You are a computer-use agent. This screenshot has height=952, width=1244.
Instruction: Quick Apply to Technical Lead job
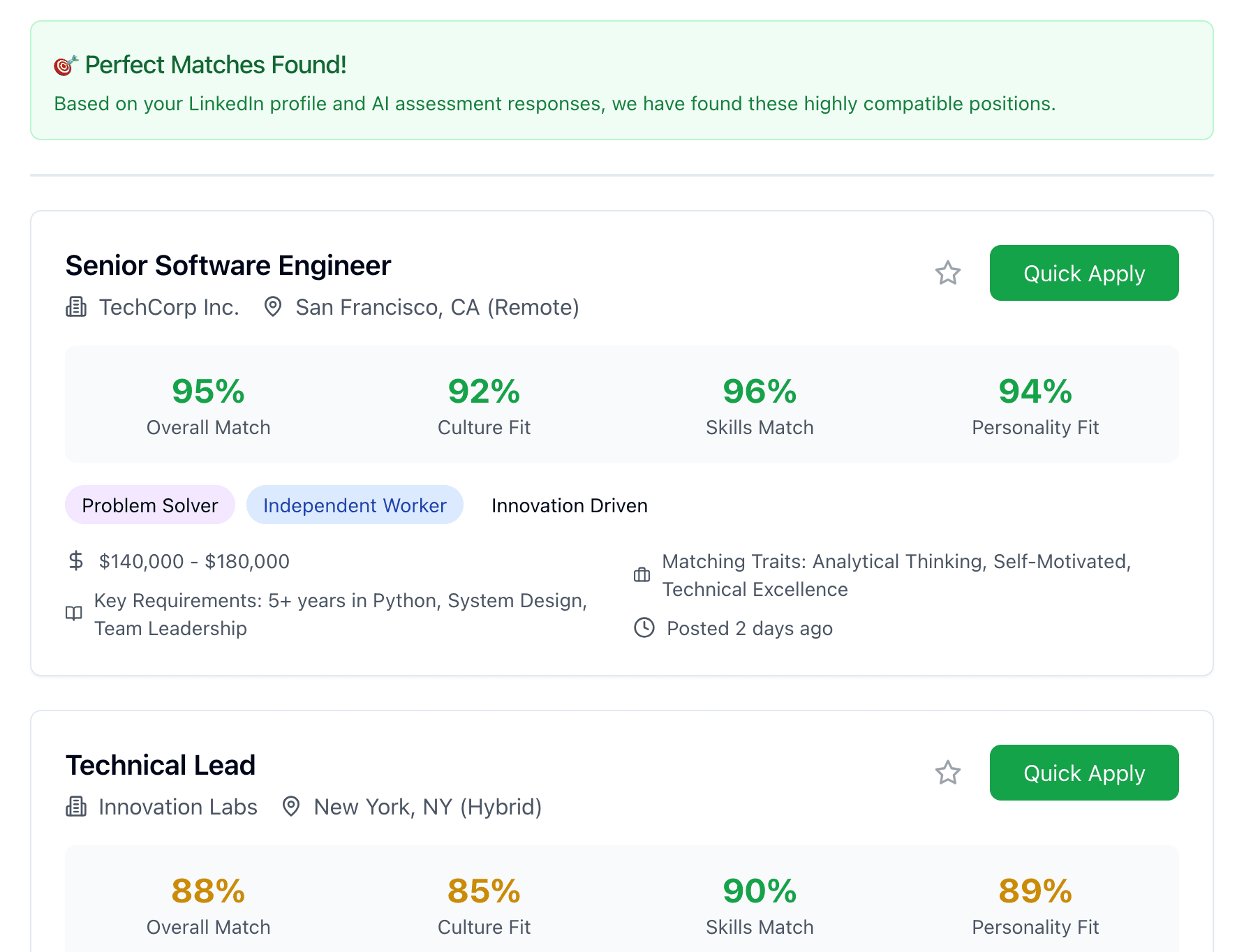coord(1083,773)
